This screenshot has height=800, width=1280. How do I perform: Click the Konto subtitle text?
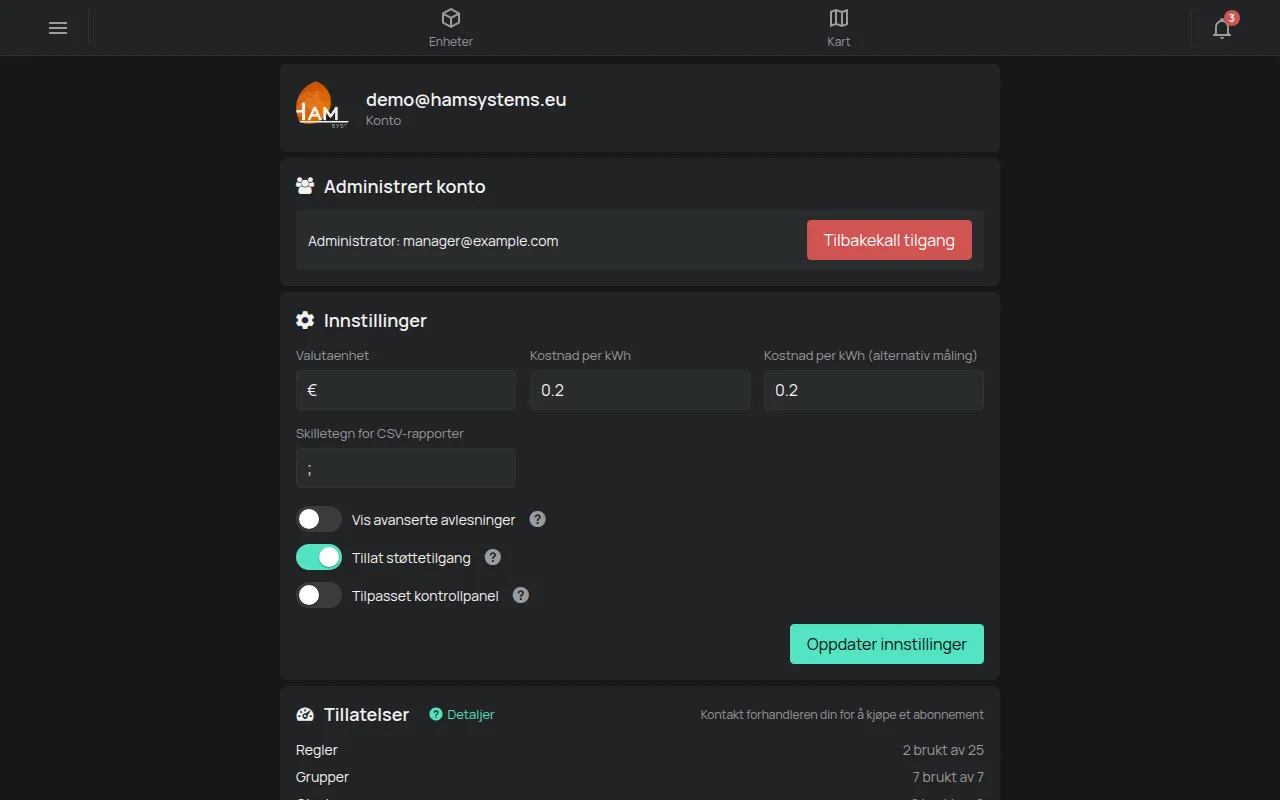click(x=383, y=120)
